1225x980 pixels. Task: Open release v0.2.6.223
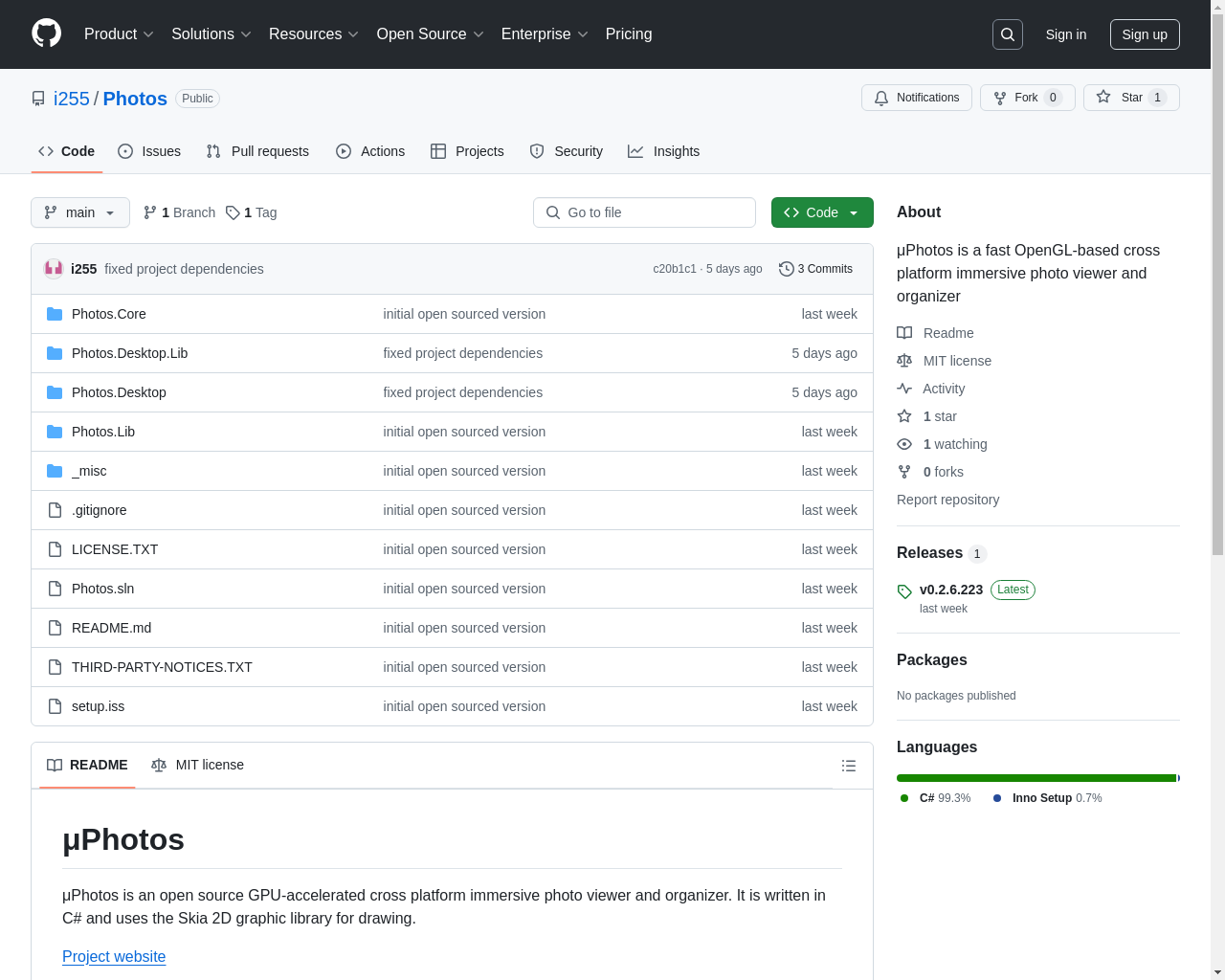(x=951, y=590)
